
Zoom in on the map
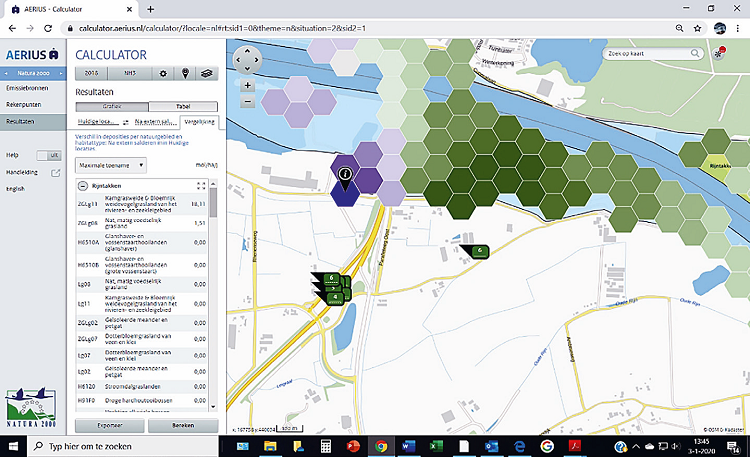247,85
